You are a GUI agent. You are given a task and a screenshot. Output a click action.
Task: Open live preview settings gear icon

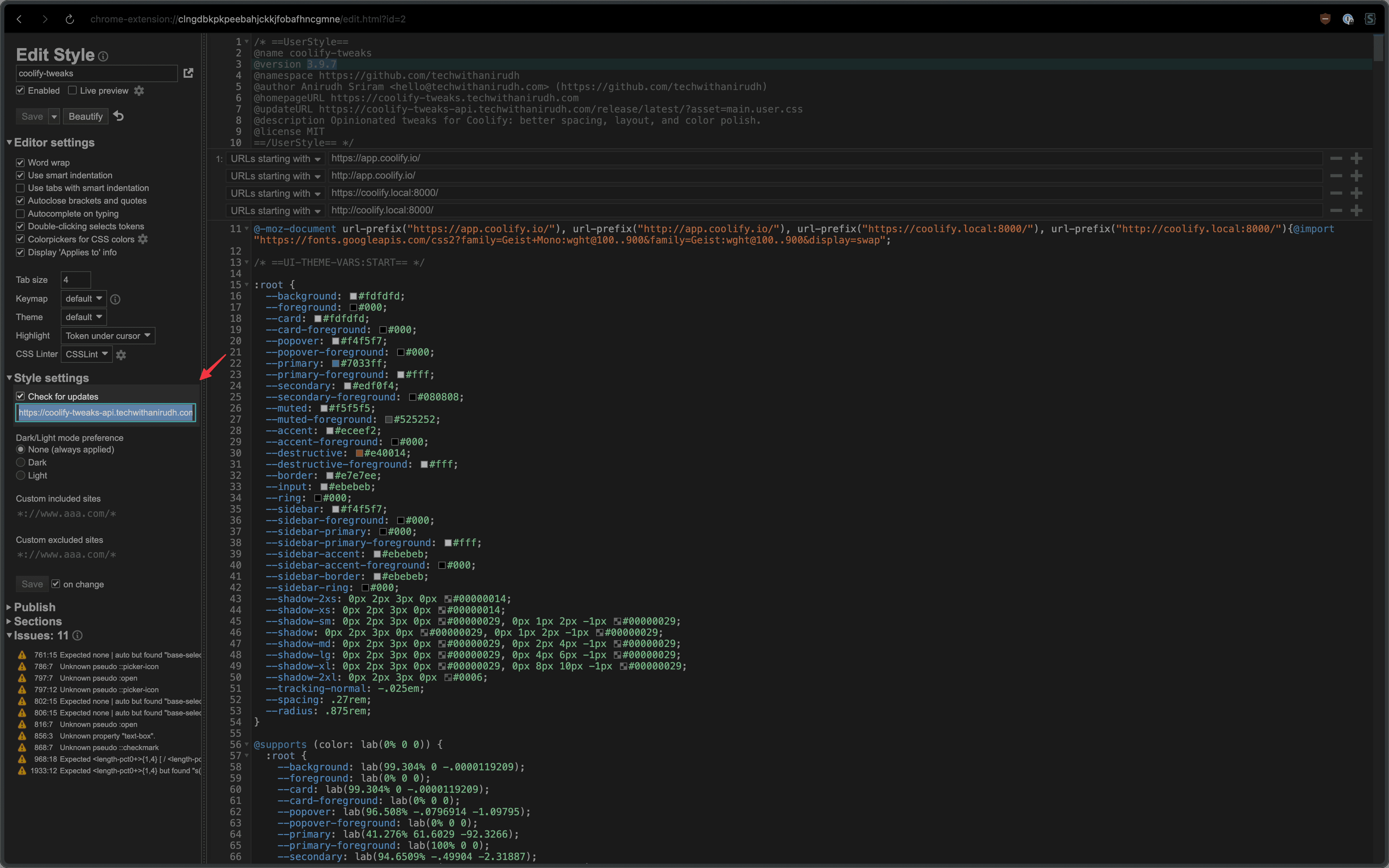click(x=139, y=91)
